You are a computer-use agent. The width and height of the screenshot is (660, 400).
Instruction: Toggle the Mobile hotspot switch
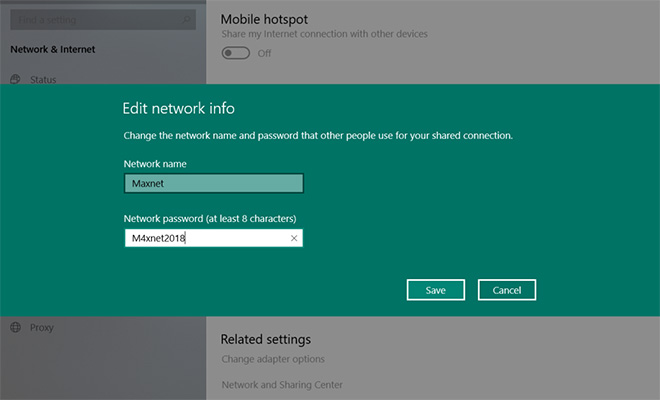click(x=236, y=53)
